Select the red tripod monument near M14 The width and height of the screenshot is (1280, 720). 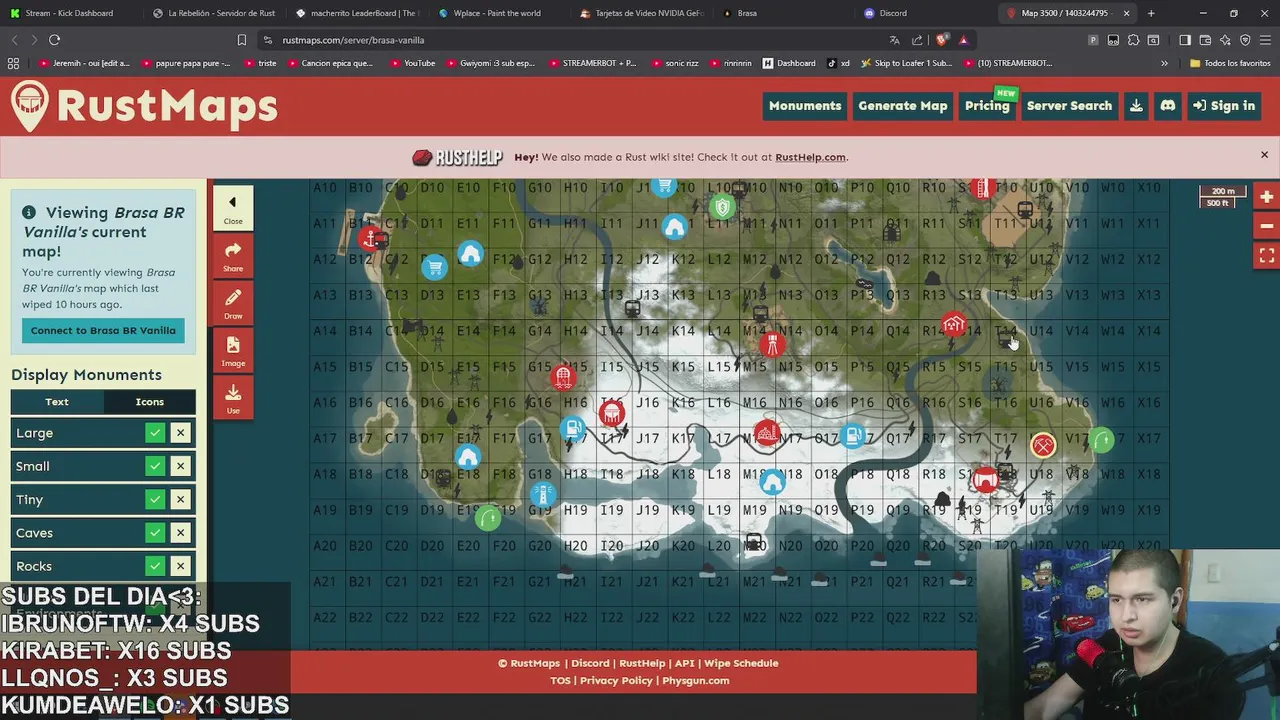tap(771, 345)
